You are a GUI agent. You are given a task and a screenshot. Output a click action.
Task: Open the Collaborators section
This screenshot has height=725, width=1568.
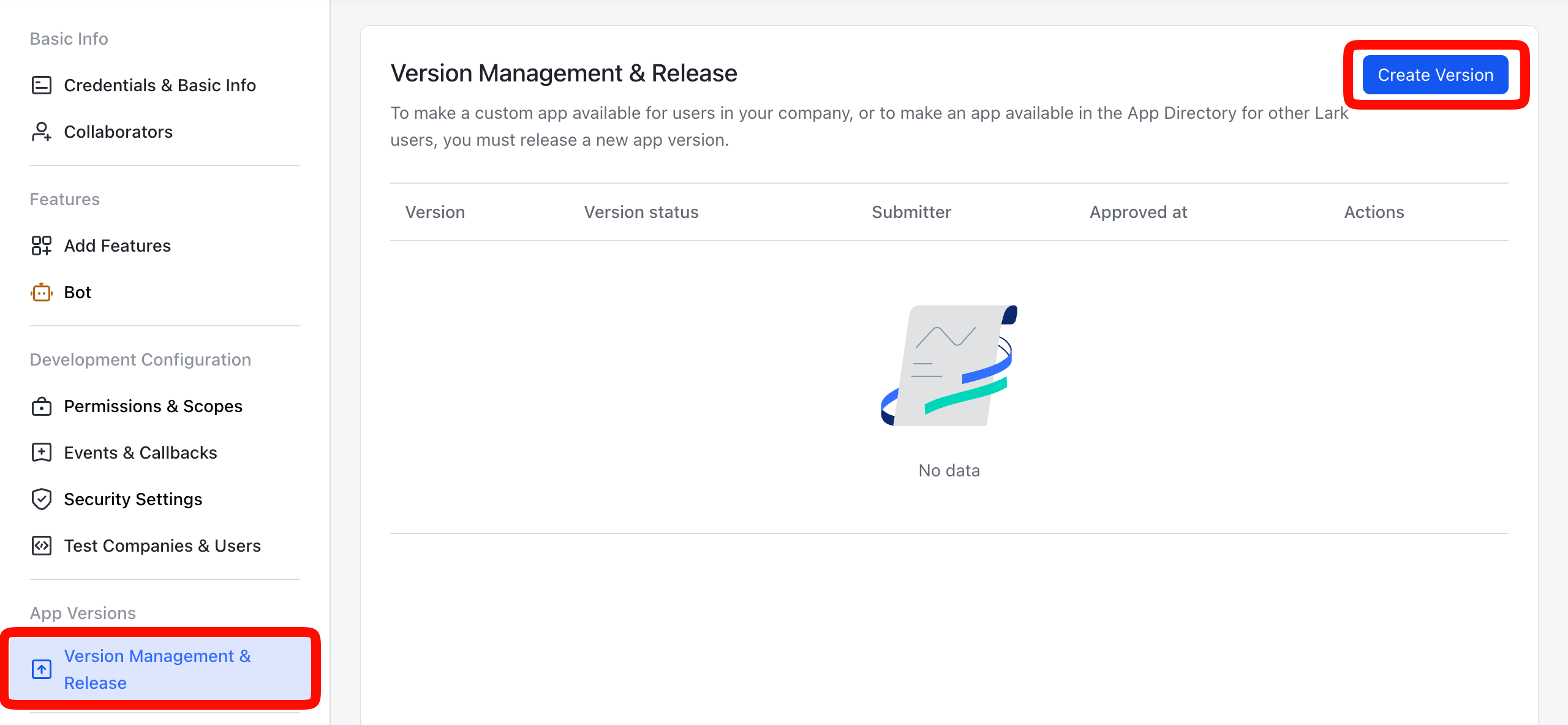coord(118,132)
